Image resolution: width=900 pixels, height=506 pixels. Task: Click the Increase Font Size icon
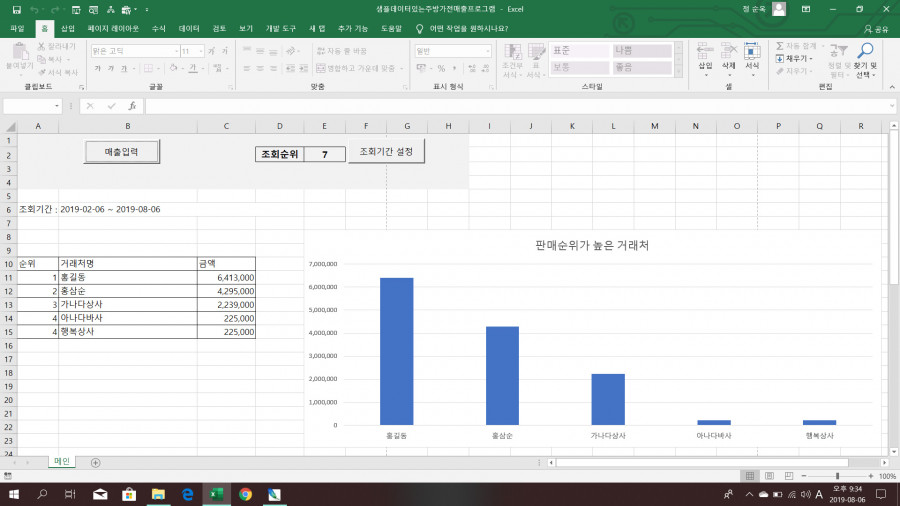[212, 51]
